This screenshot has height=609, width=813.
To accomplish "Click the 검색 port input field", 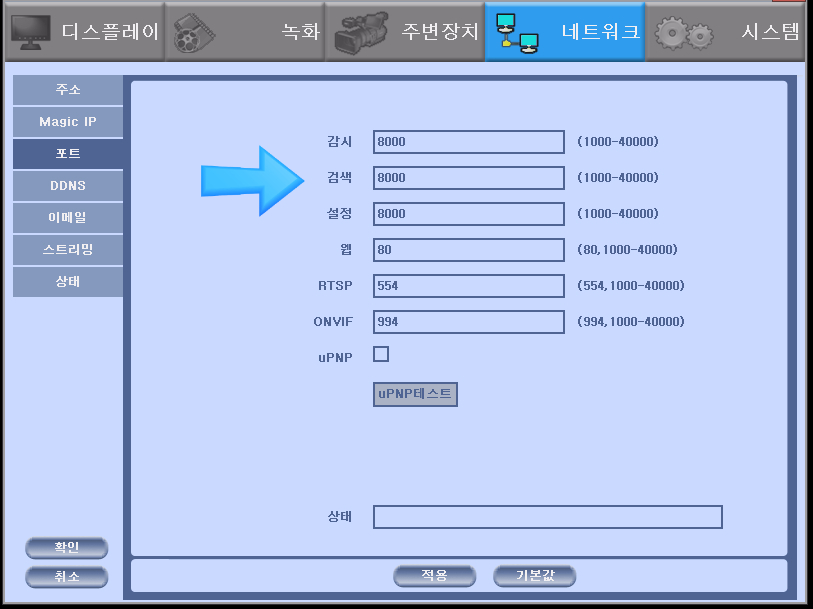I will pyautogui.click(x=469, y=178).
